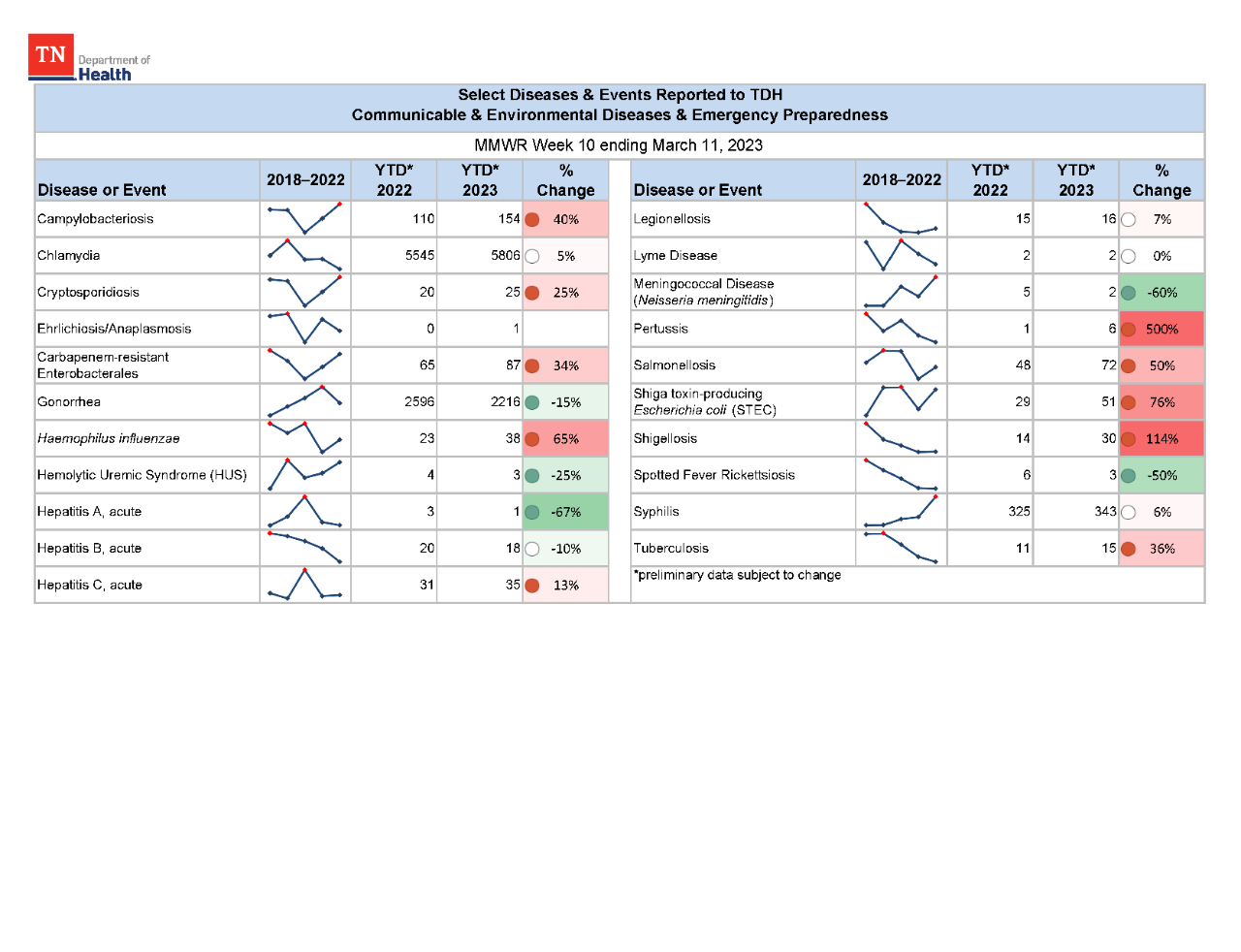Click the green indicator dot beside -67%

[x=532, y=512]
